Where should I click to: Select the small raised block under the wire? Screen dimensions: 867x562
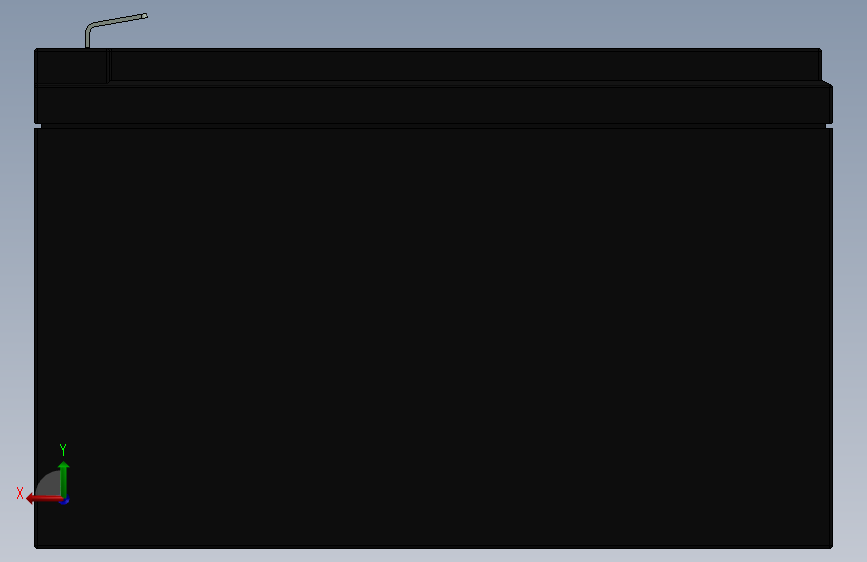71,66
